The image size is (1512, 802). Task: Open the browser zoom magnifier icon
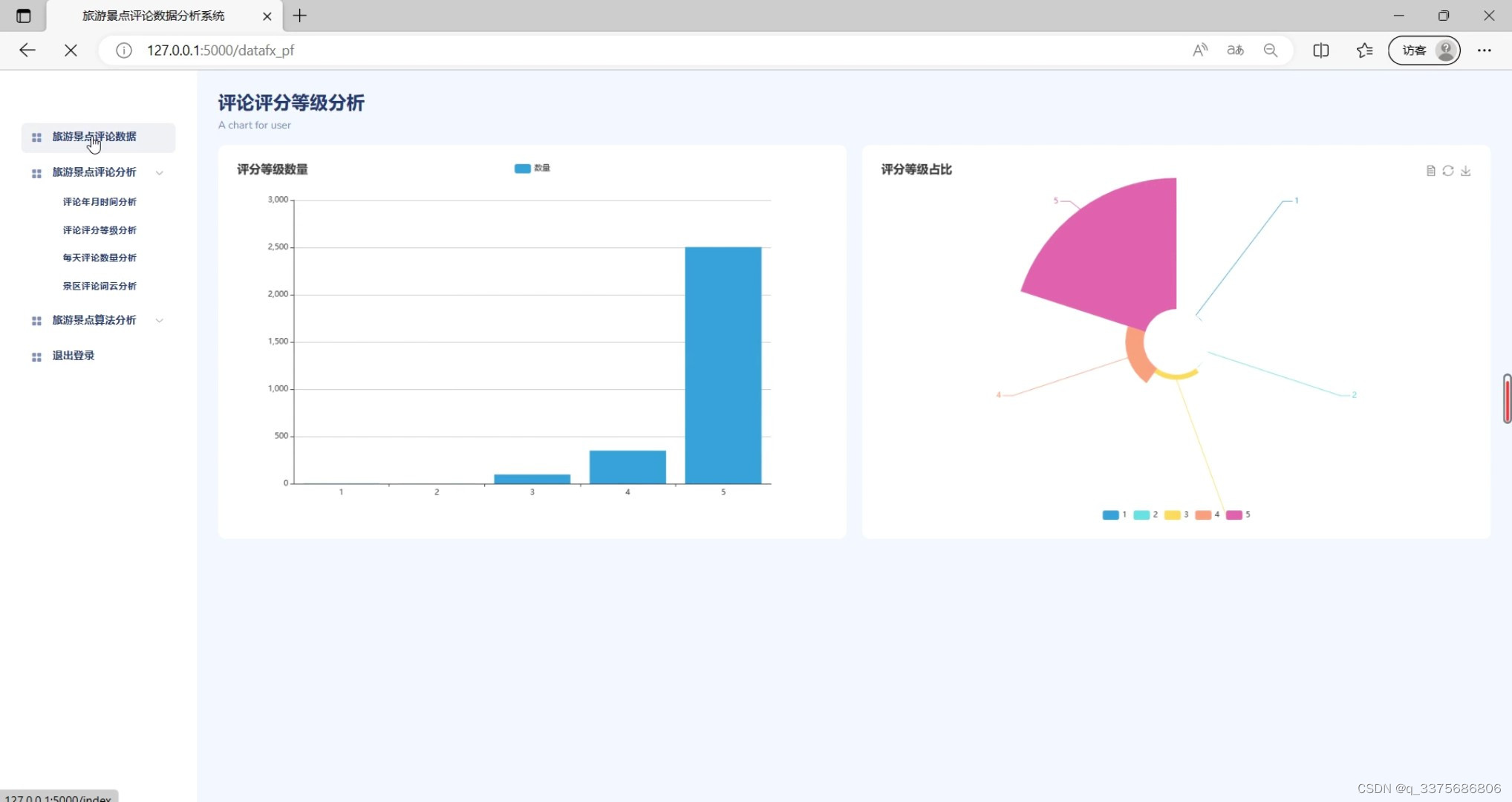1271,50
